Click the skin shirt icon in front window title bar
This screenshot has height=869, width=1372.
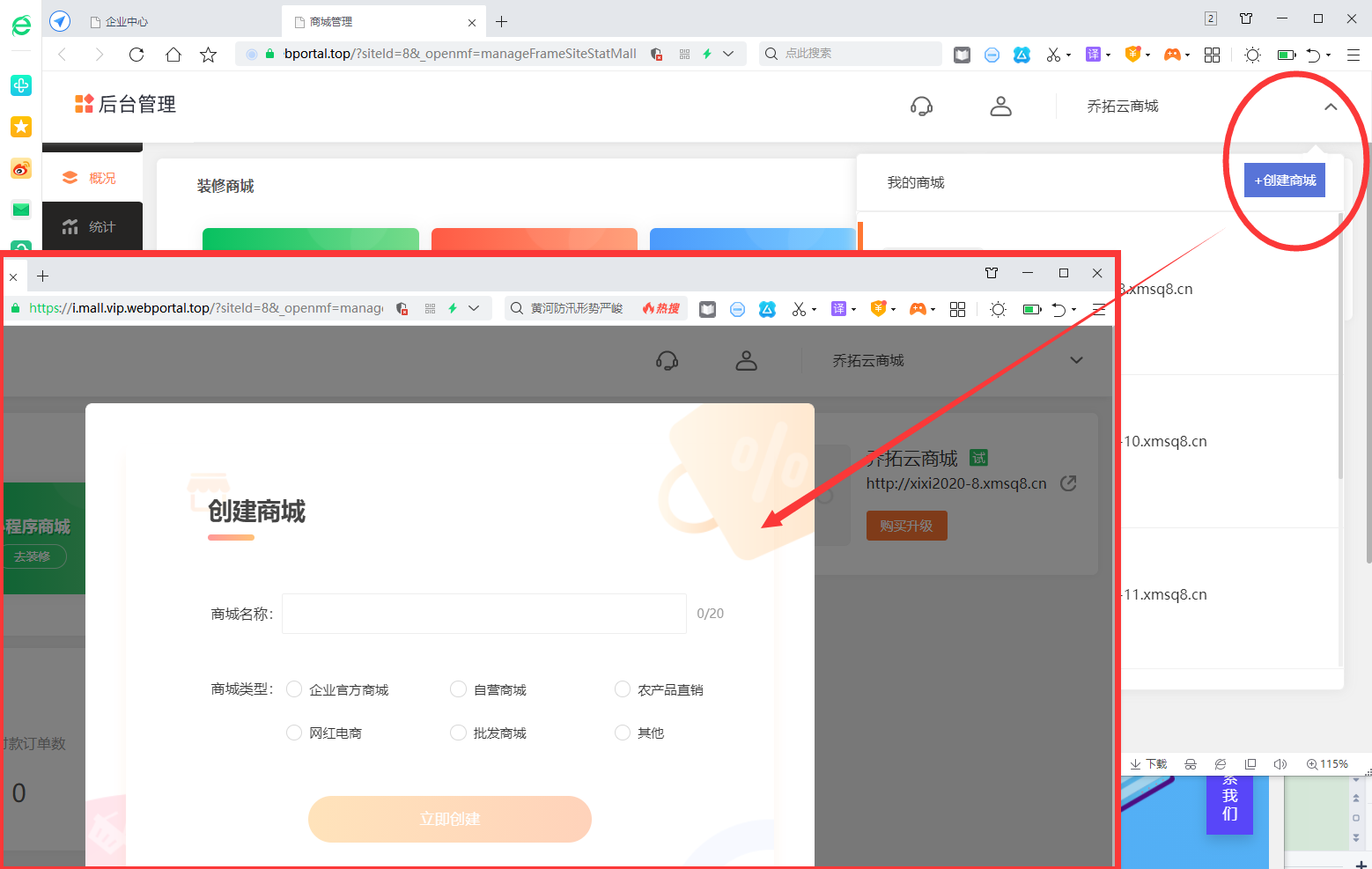pyautogui.click(x=992, y=273)
